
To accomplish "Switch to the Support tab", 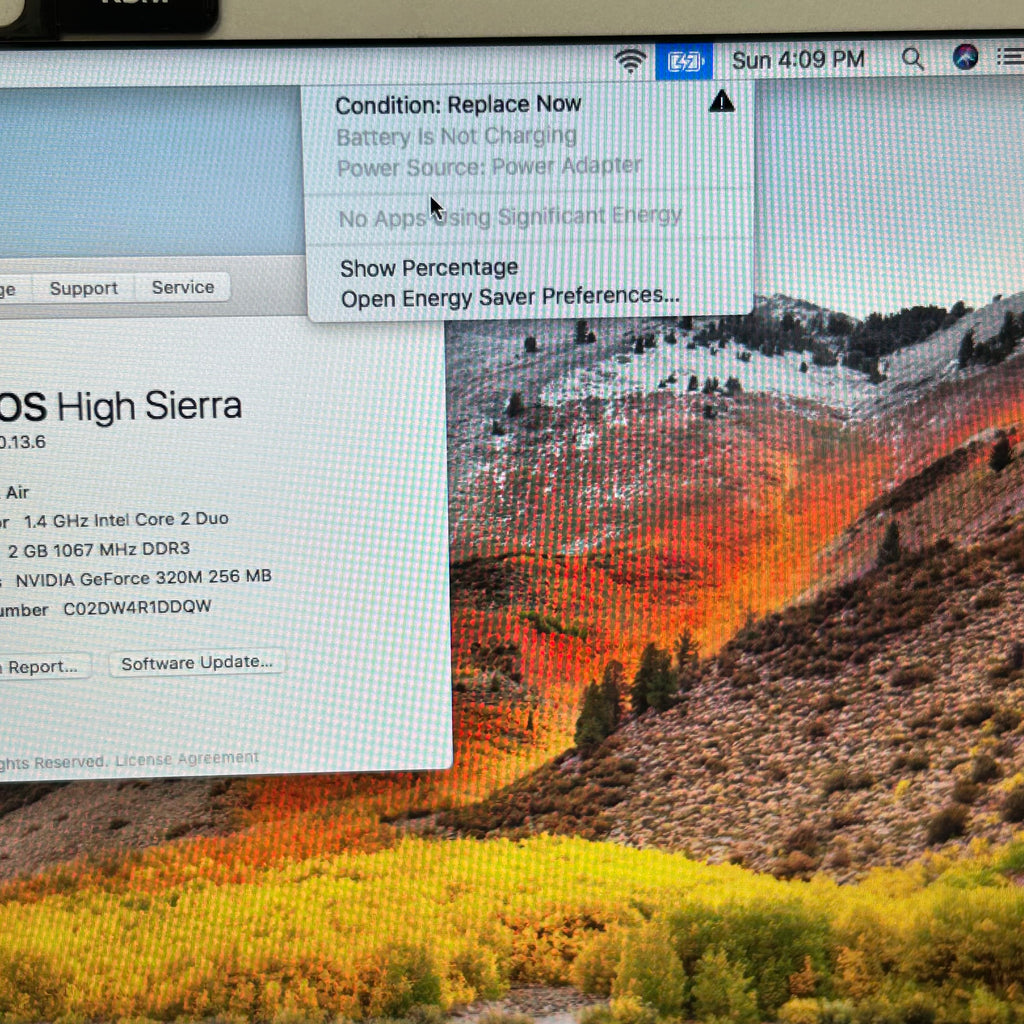I will pos(84,288).
